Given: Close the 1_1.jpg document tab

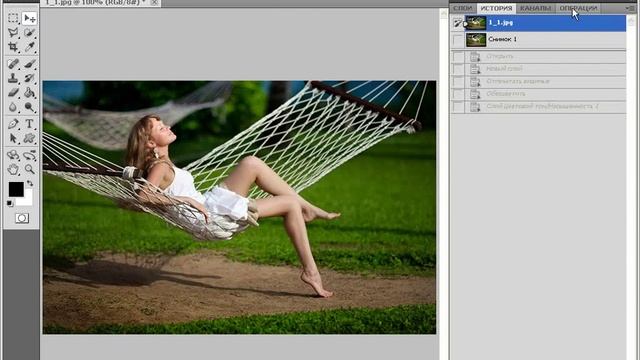Looking at the screenshot, I should [155, 2].
